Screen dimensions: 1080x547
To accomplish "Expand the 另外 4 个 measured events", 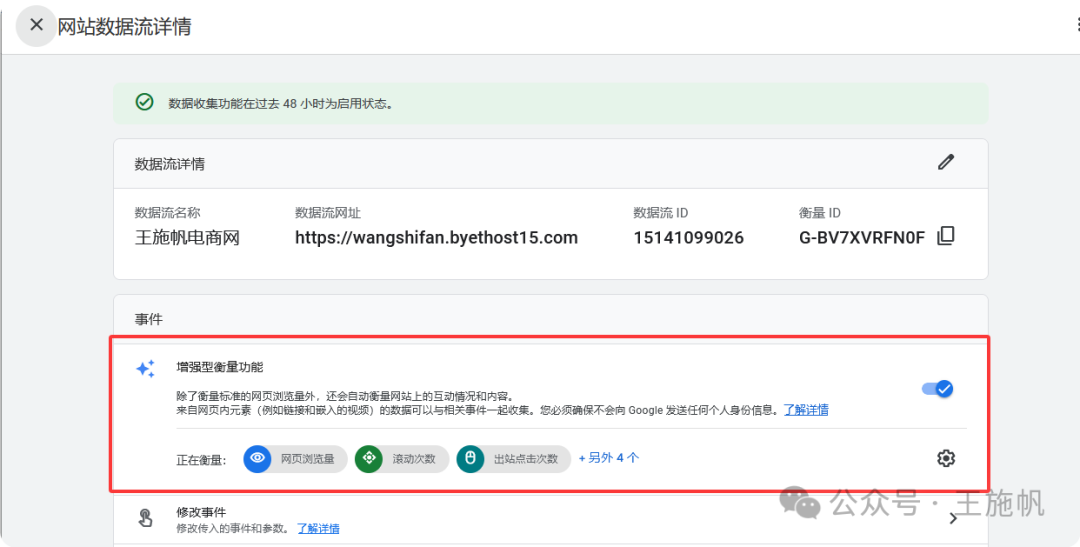I will click(x=609, y=458).
